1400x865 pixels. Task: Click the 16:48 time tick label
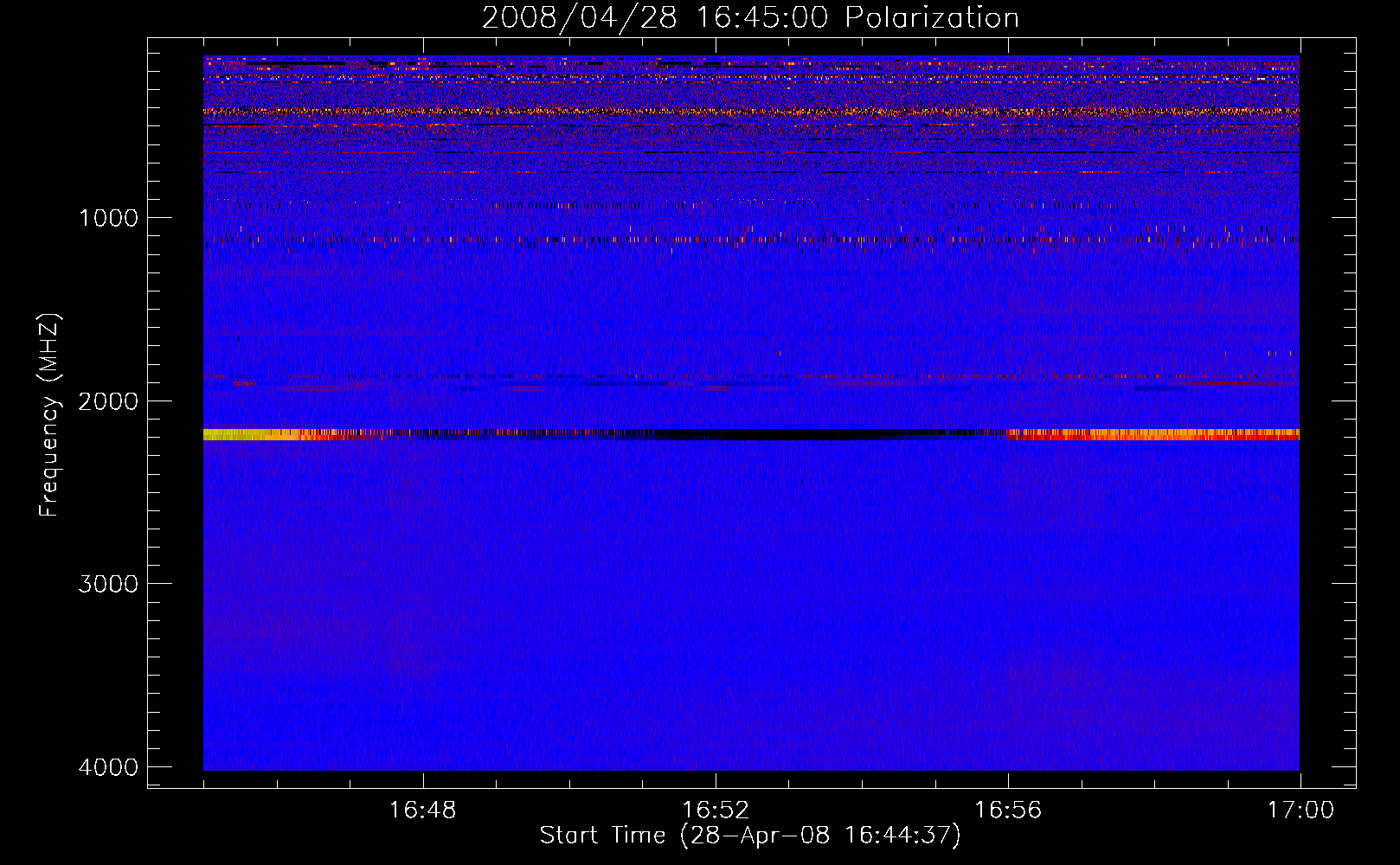422,811
